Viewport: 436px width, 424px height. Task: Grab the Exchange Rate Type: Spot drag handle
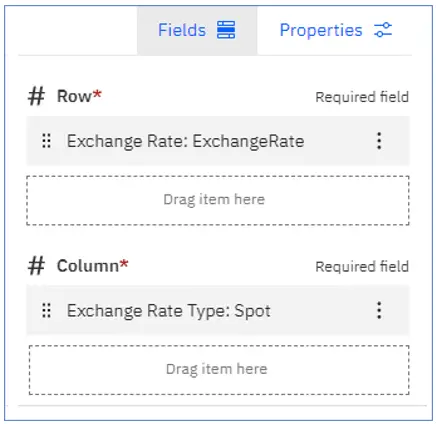[x=46, y=311]
